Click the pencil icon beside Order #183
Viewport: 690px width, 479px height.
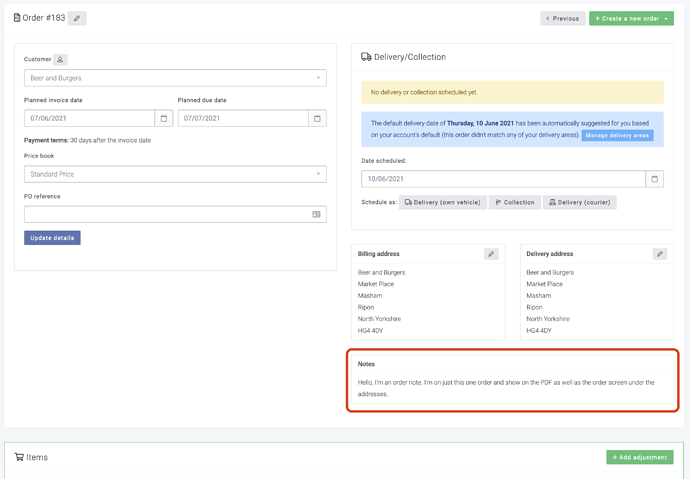77,18
